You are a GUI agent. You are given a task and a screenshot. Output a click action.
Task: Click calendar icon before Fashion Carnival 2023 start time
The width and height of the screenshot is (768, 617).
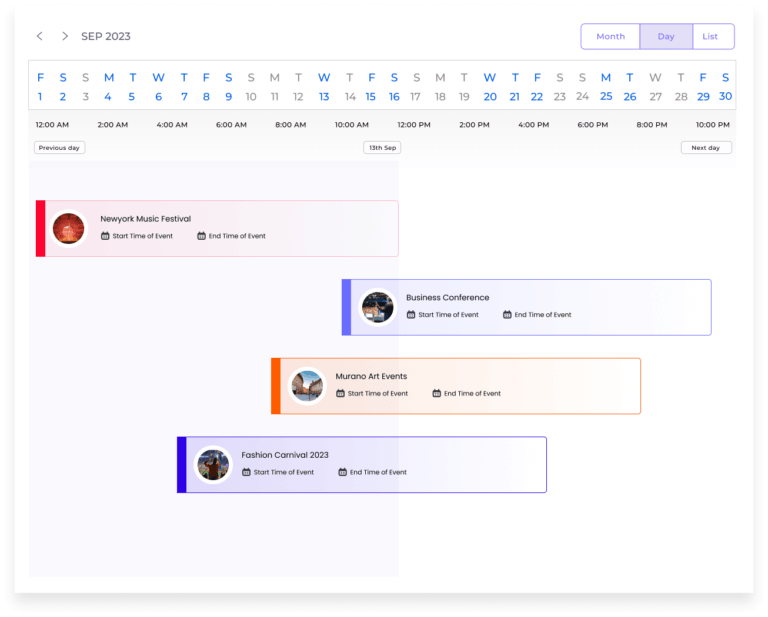pyautogui.click(x=246, y=473)
